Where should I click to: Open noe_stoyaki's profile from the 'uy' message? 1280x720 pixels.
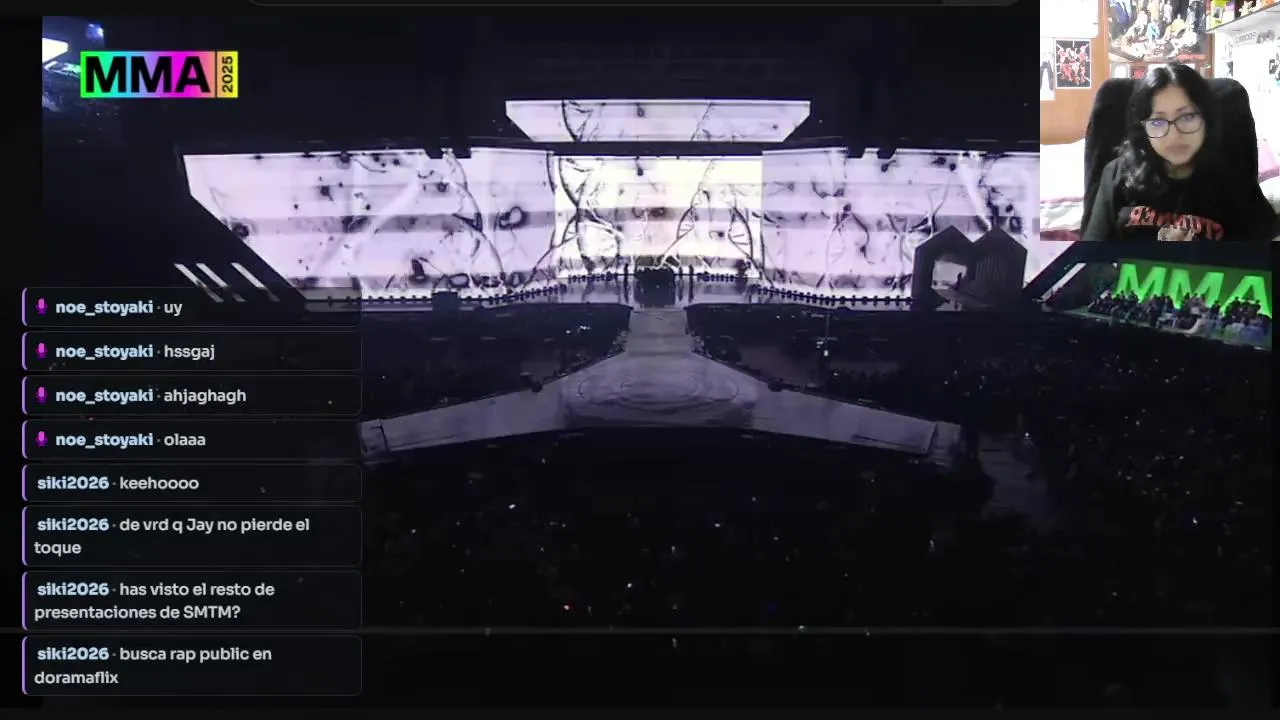click(104, 307)
